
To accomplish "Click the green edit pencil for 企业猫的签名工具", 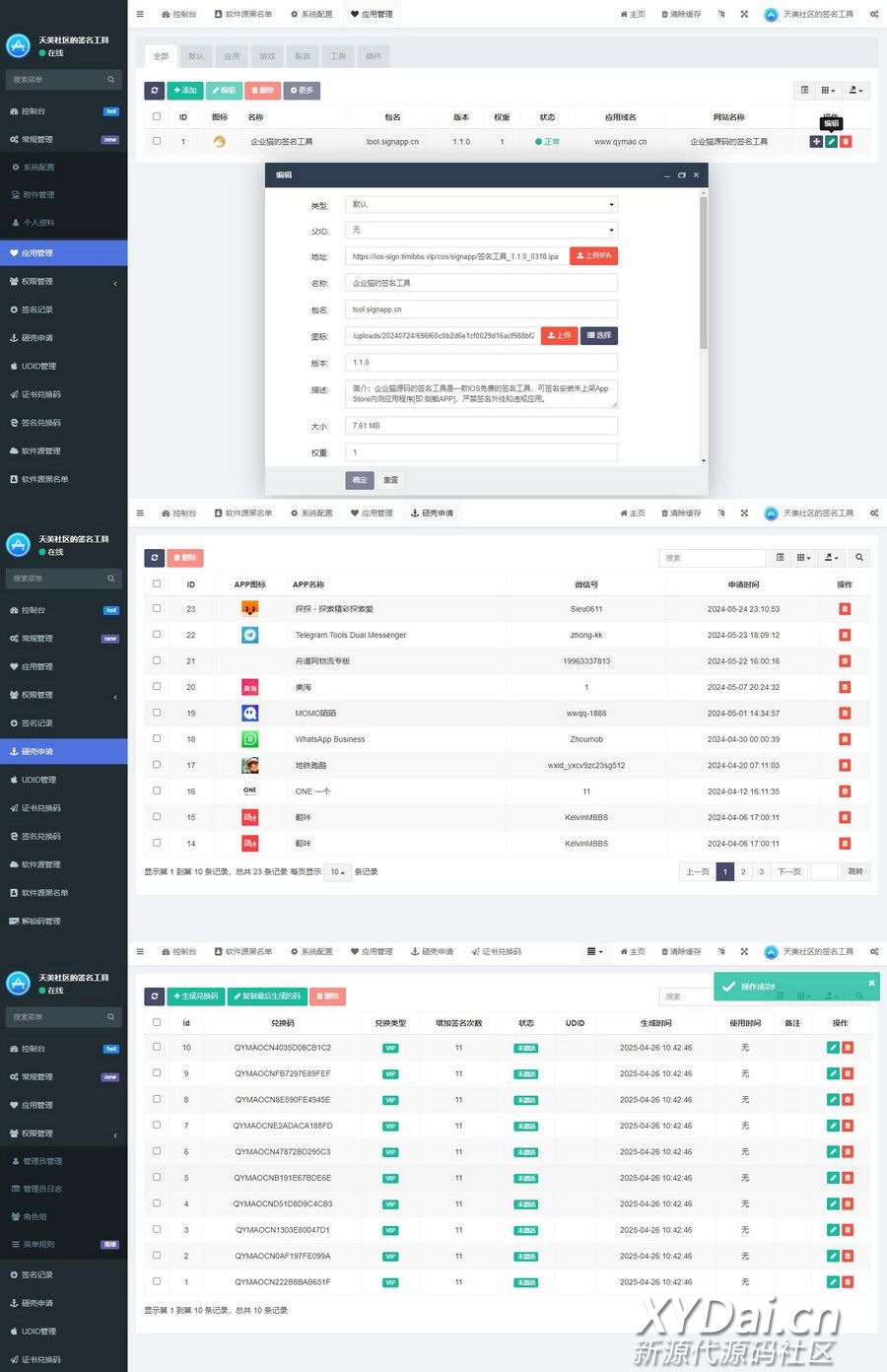I will tap(831, 142).
